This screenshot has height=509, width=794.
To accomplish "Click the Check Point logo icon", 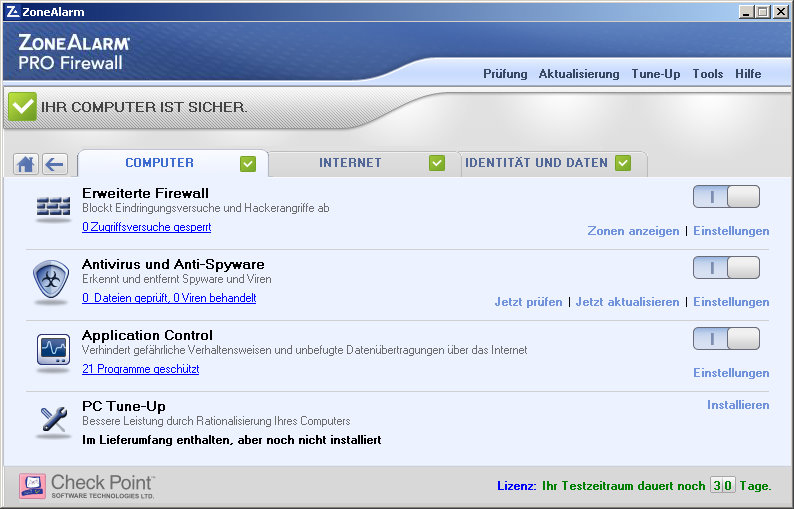I will tap(32, 486).
